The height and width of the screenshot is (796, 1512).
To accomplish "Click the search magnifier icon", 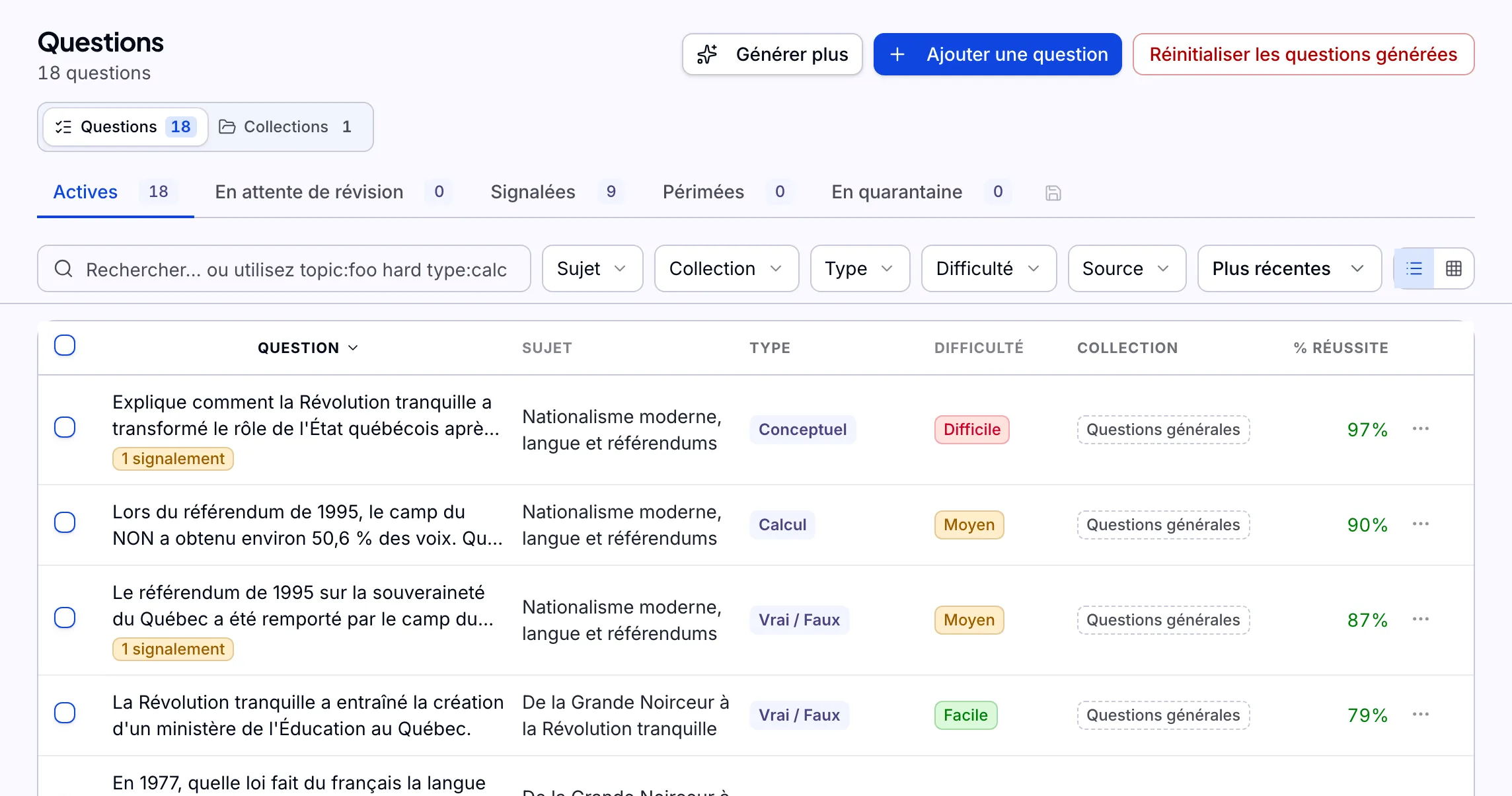I will [63, 268].
